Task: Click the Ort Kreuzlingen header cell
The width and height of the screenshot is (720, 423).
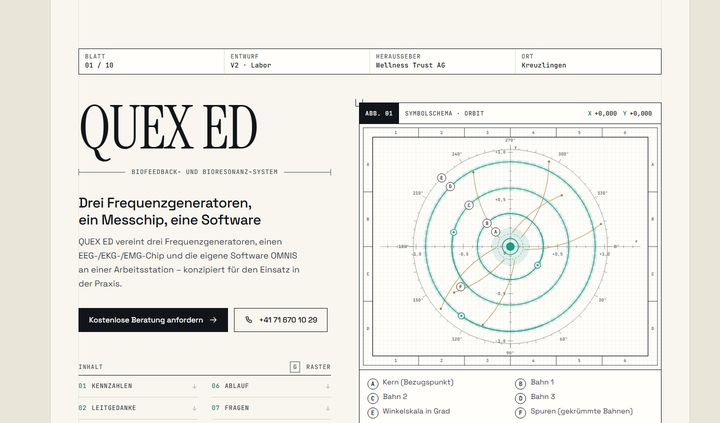Action: [x=588, y=61]
